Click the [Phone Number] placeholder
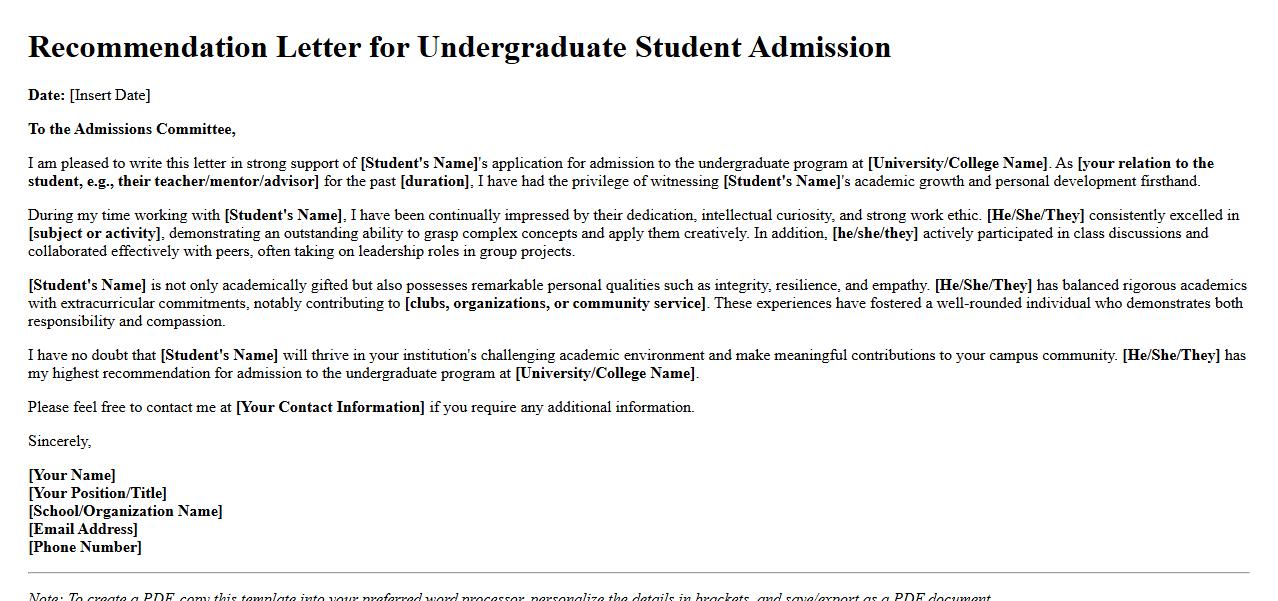Screen dimensions: 1278x601 (x=85, y=547)
